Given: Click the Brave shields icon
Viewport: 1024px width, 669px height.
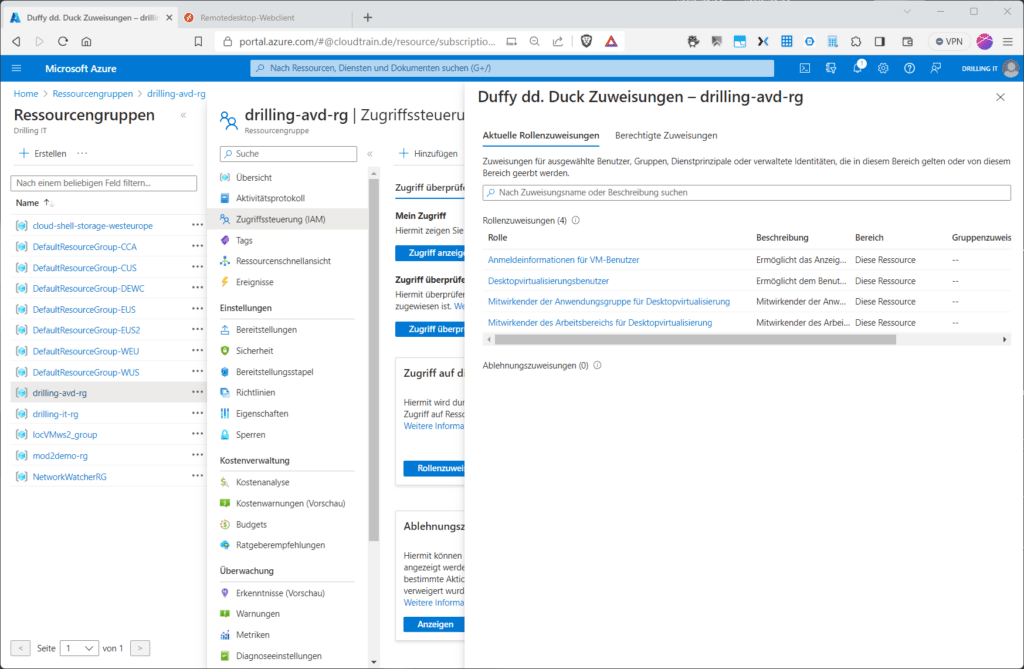Looking at the screenshot, I should 586,41.
